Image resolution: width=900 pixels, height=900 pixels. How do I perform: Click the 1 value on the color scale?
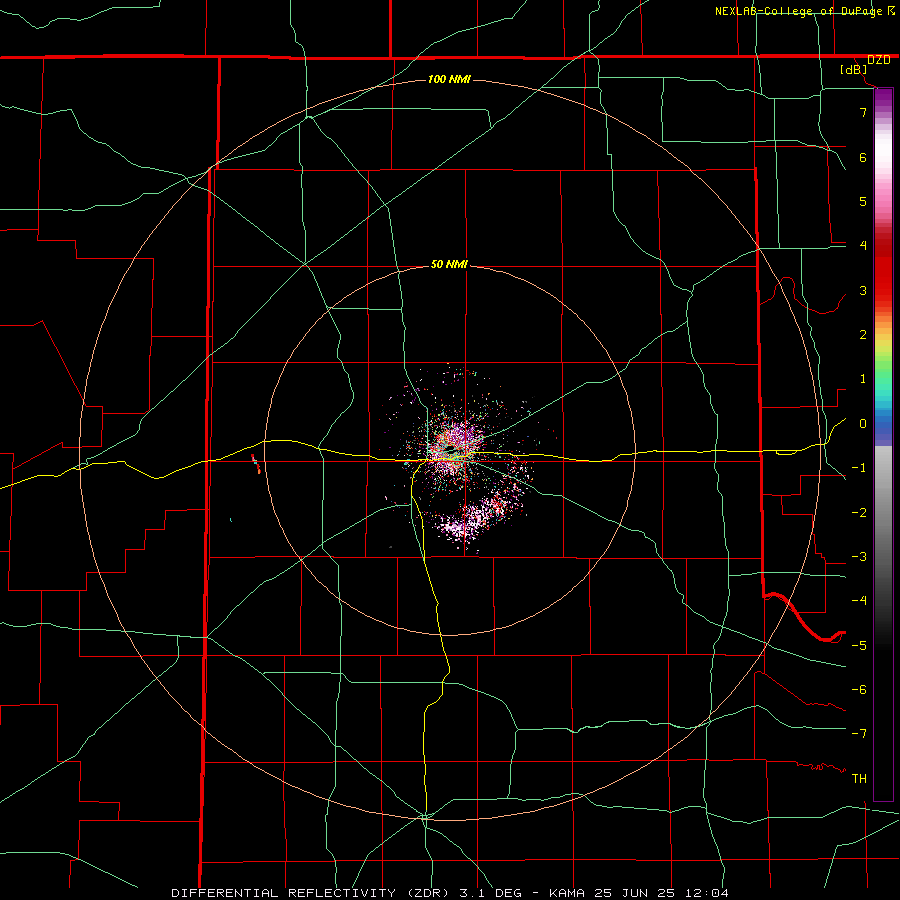[x=863, y=379]
